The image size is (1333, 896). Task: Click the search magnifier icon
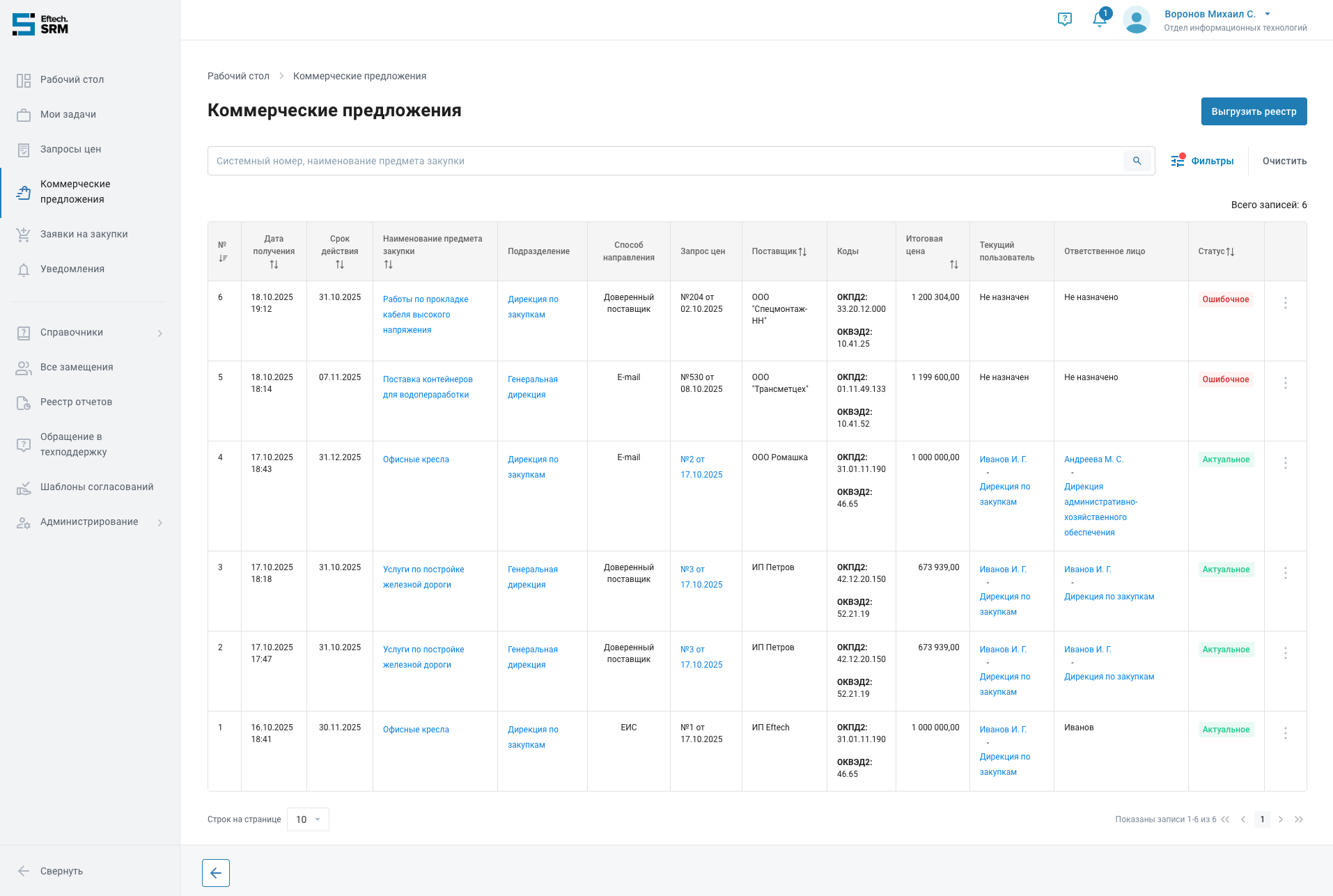(x=1137, y=161)
